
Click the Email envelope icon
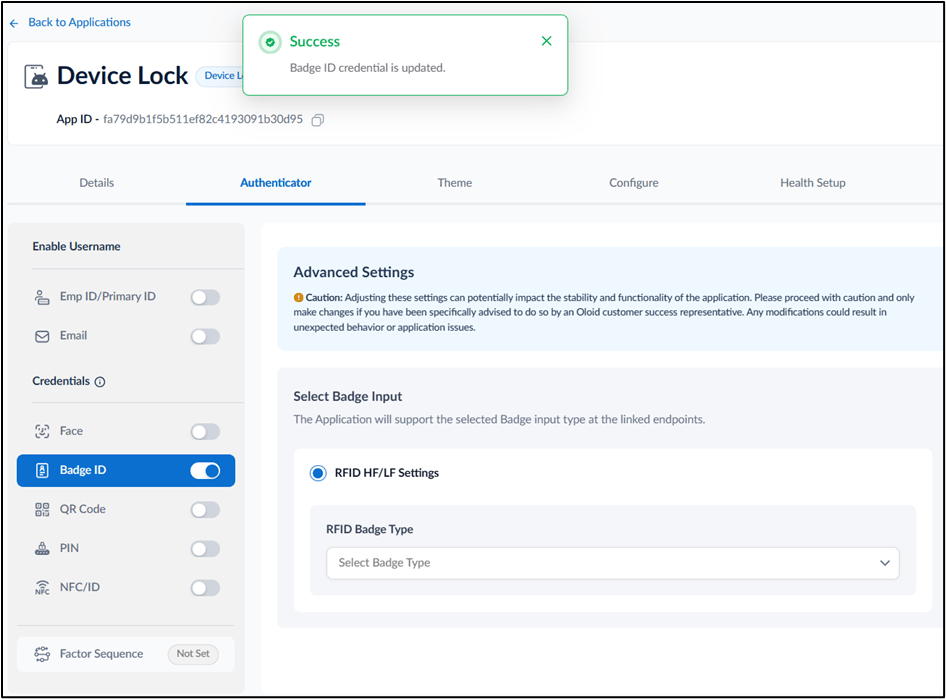coord(42,336)
